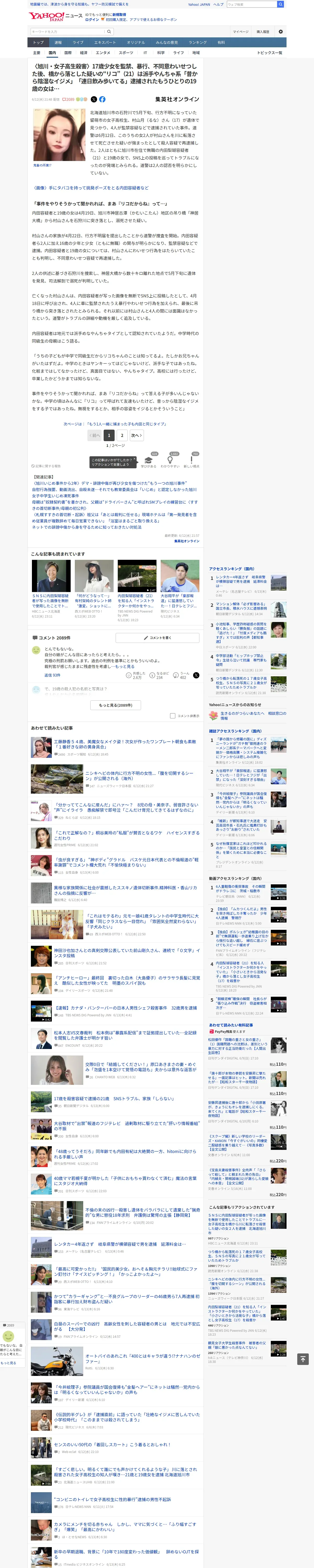Select the ランキング tab
314x1568 pixels.
(x=198, y=43)
